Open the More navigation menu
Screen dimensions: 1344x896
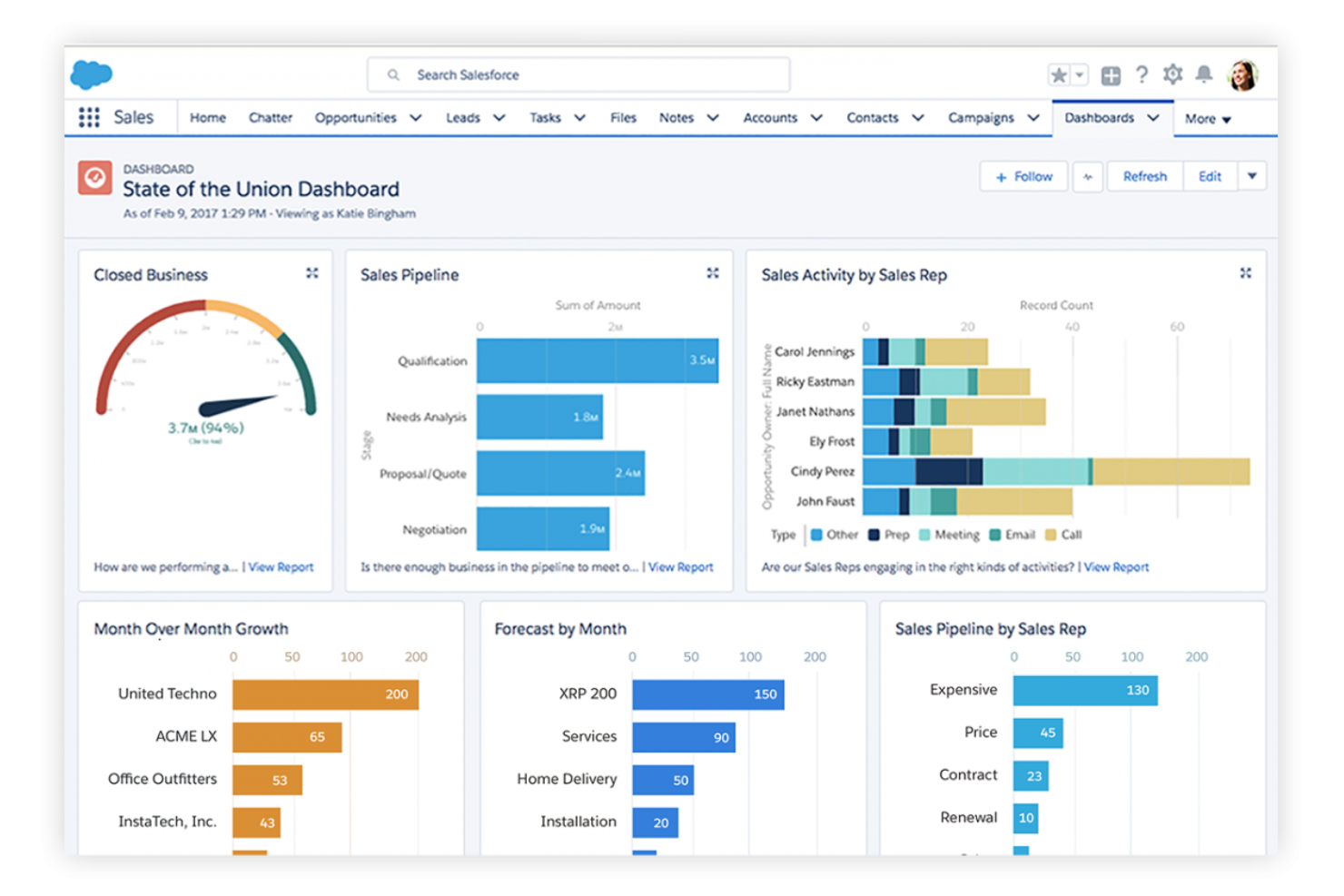1208,119
